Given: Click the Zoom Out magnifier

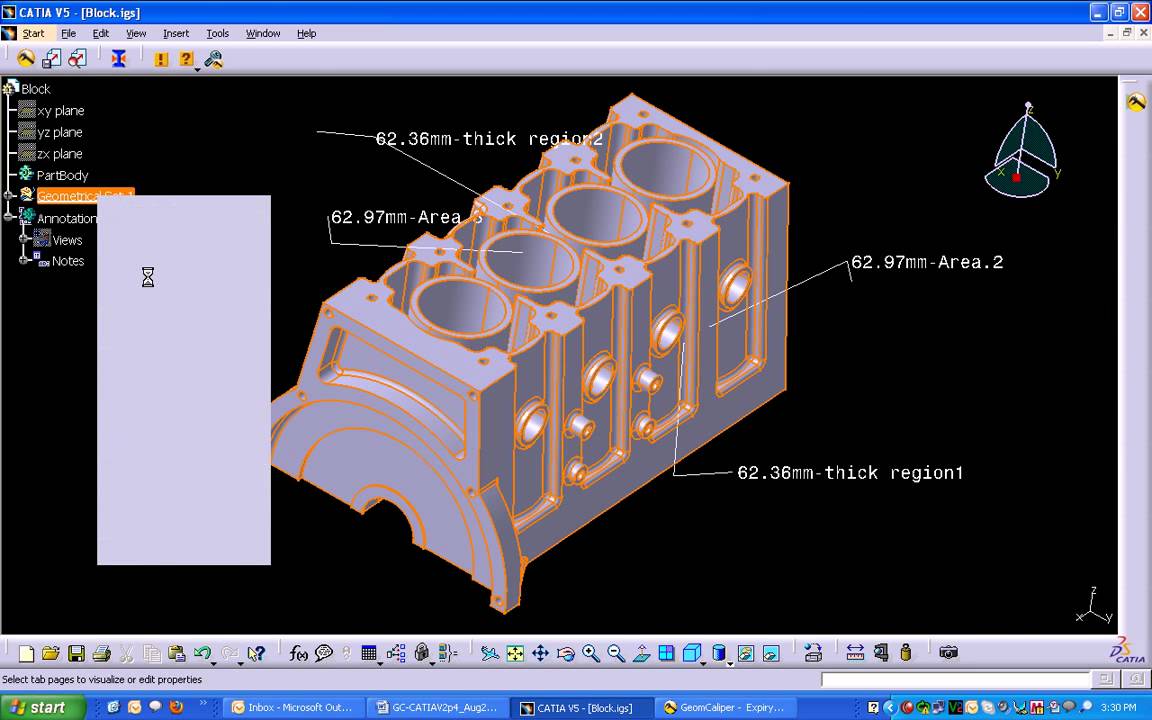Looking at the screenshot, I should tap(616, 652).
